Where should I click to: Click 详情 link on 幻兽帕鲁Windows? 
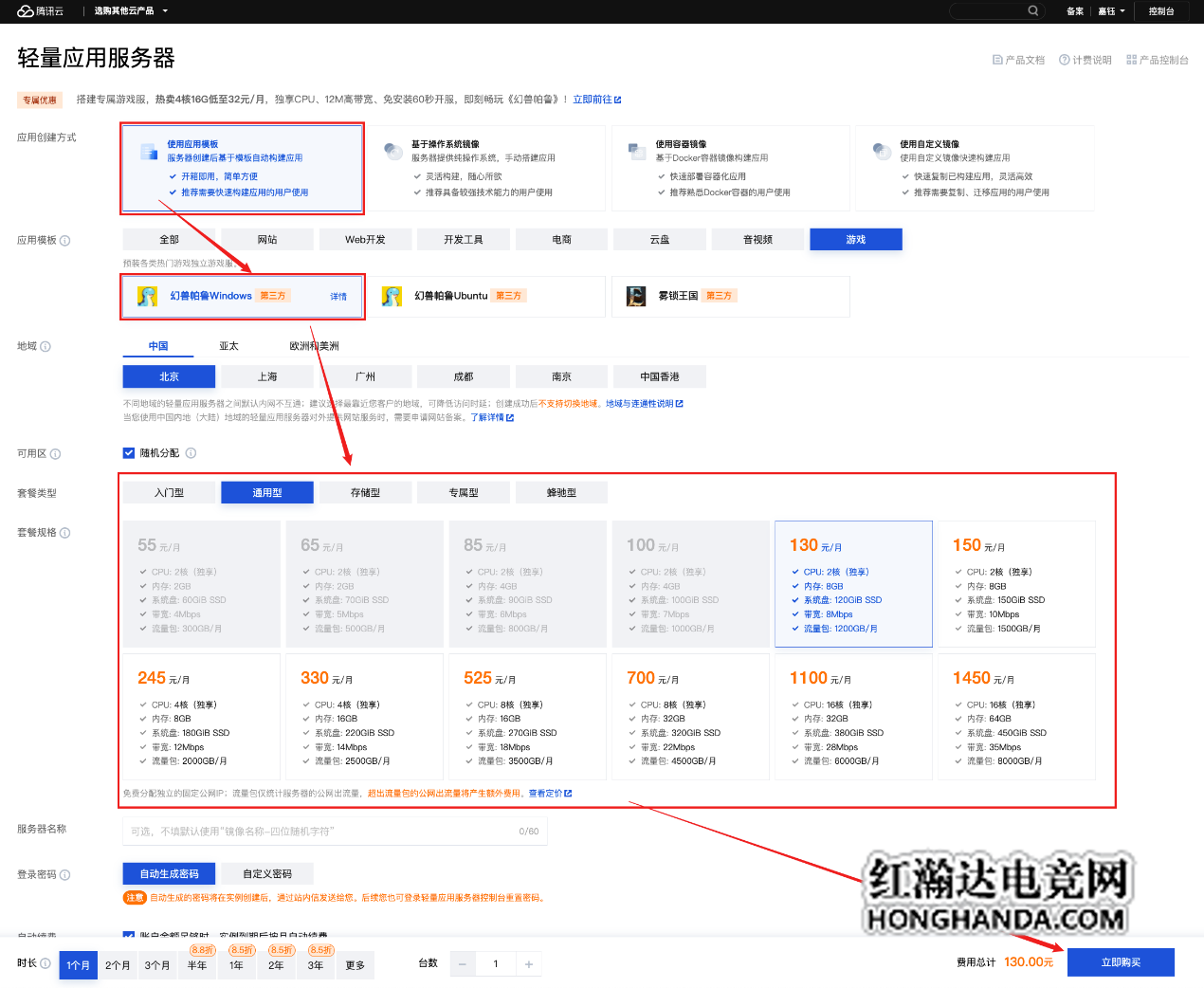[x=338, y=297]
